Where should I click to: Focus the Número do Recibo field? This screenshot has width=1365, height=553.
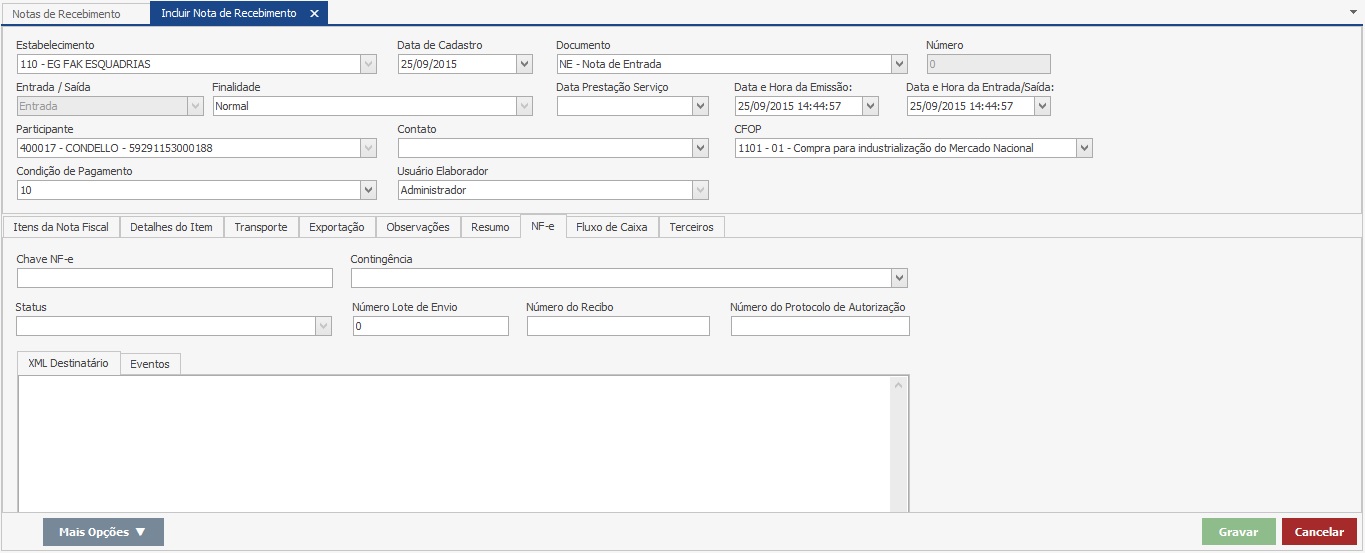pyautogui.click(x=618, y=326)
